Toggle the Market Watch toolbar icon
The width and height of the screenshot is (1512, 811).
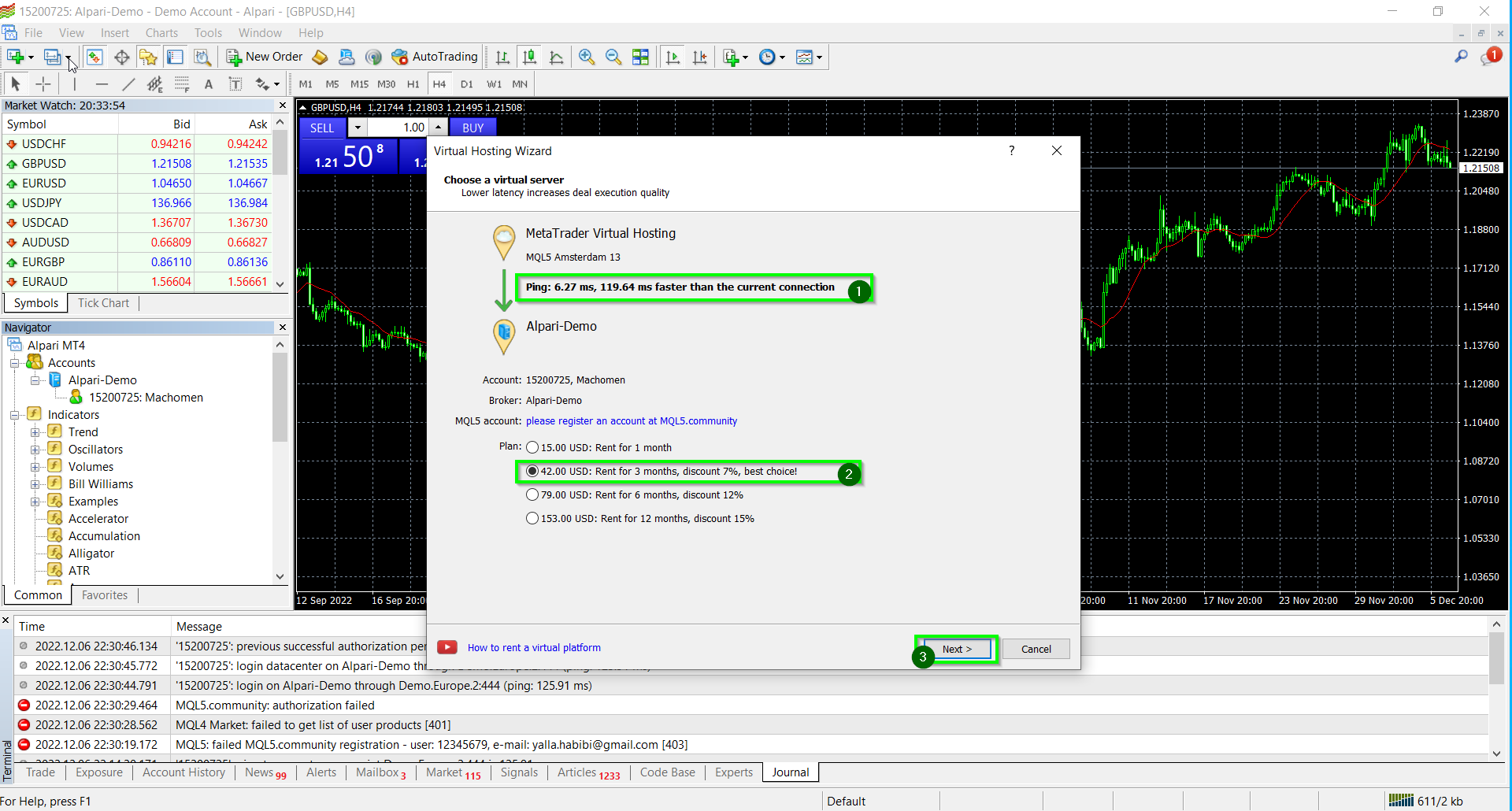pos(94,57)
